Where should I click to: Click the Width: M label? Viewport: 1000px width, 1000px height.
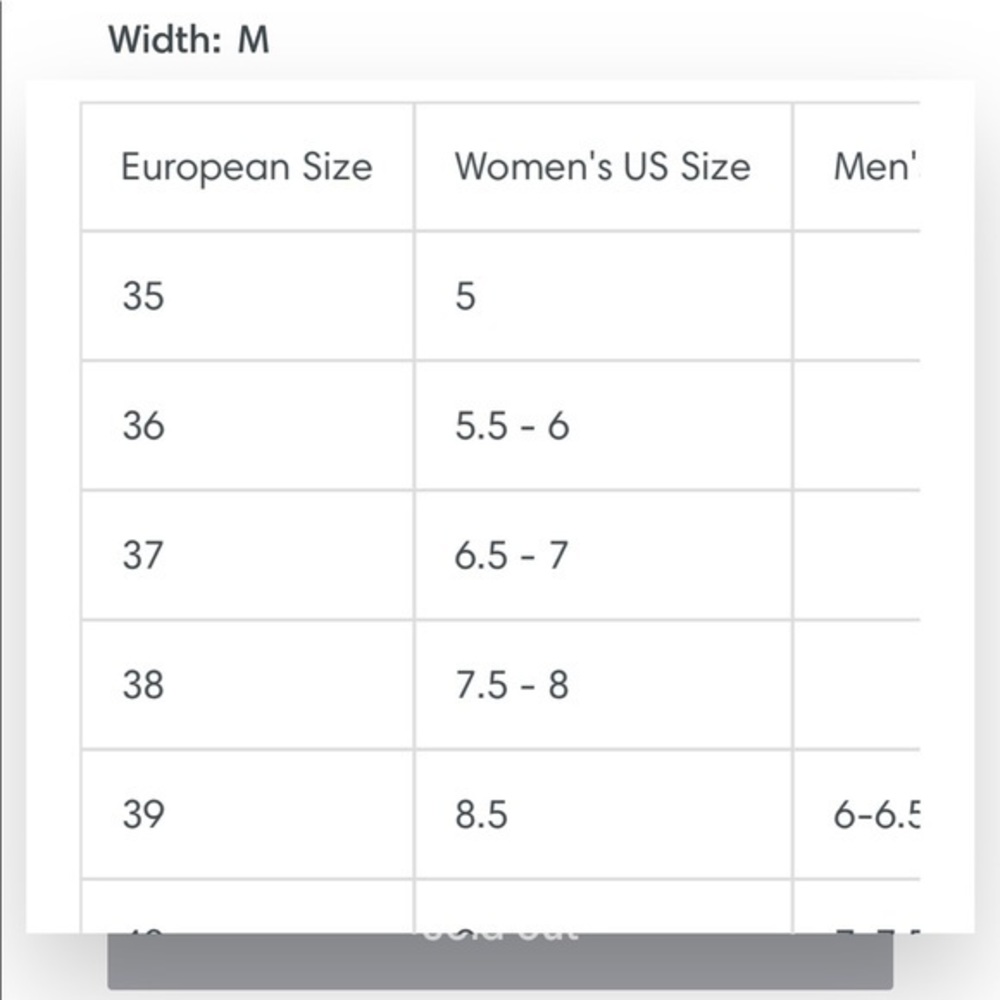(x=189, y=40)
